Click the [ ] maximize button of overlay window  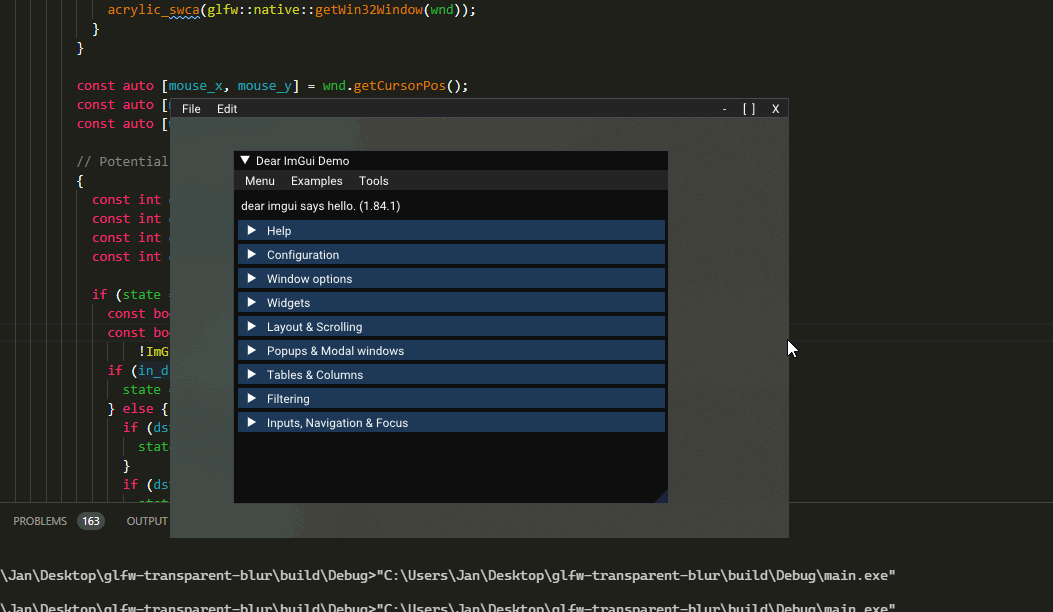[749, 109]
